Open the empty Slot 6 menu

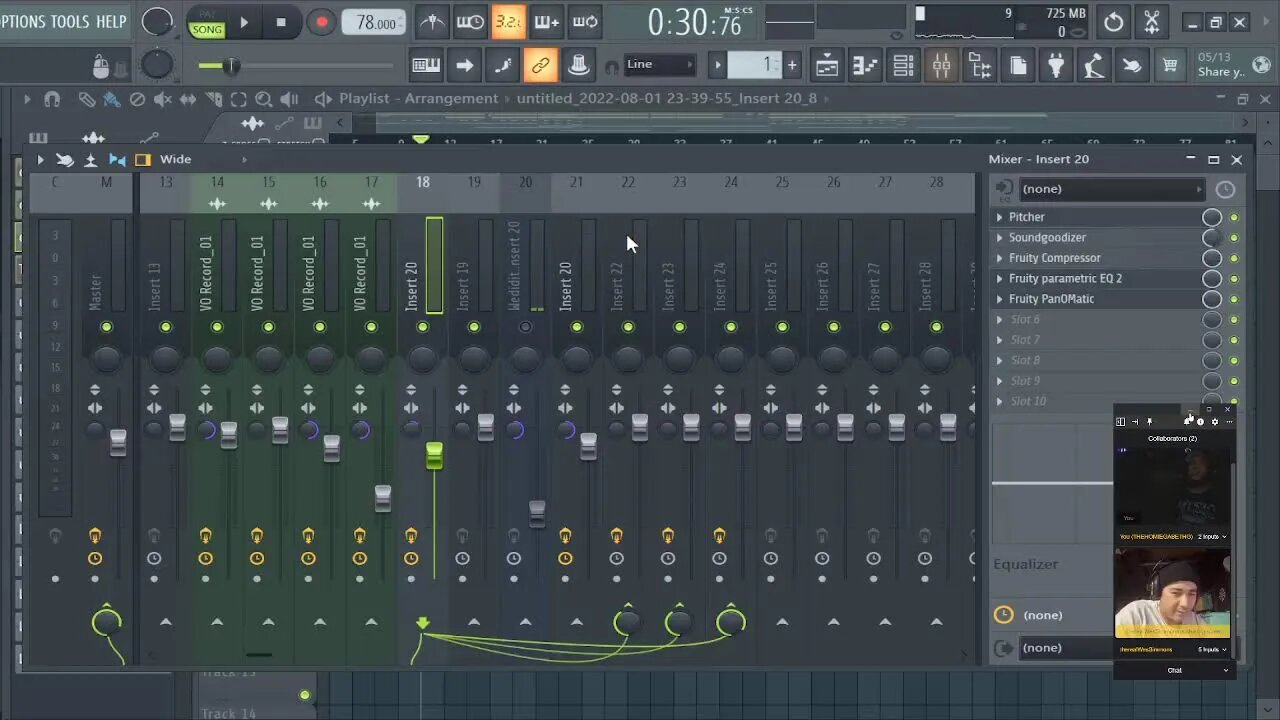click(x=999, y=319)
